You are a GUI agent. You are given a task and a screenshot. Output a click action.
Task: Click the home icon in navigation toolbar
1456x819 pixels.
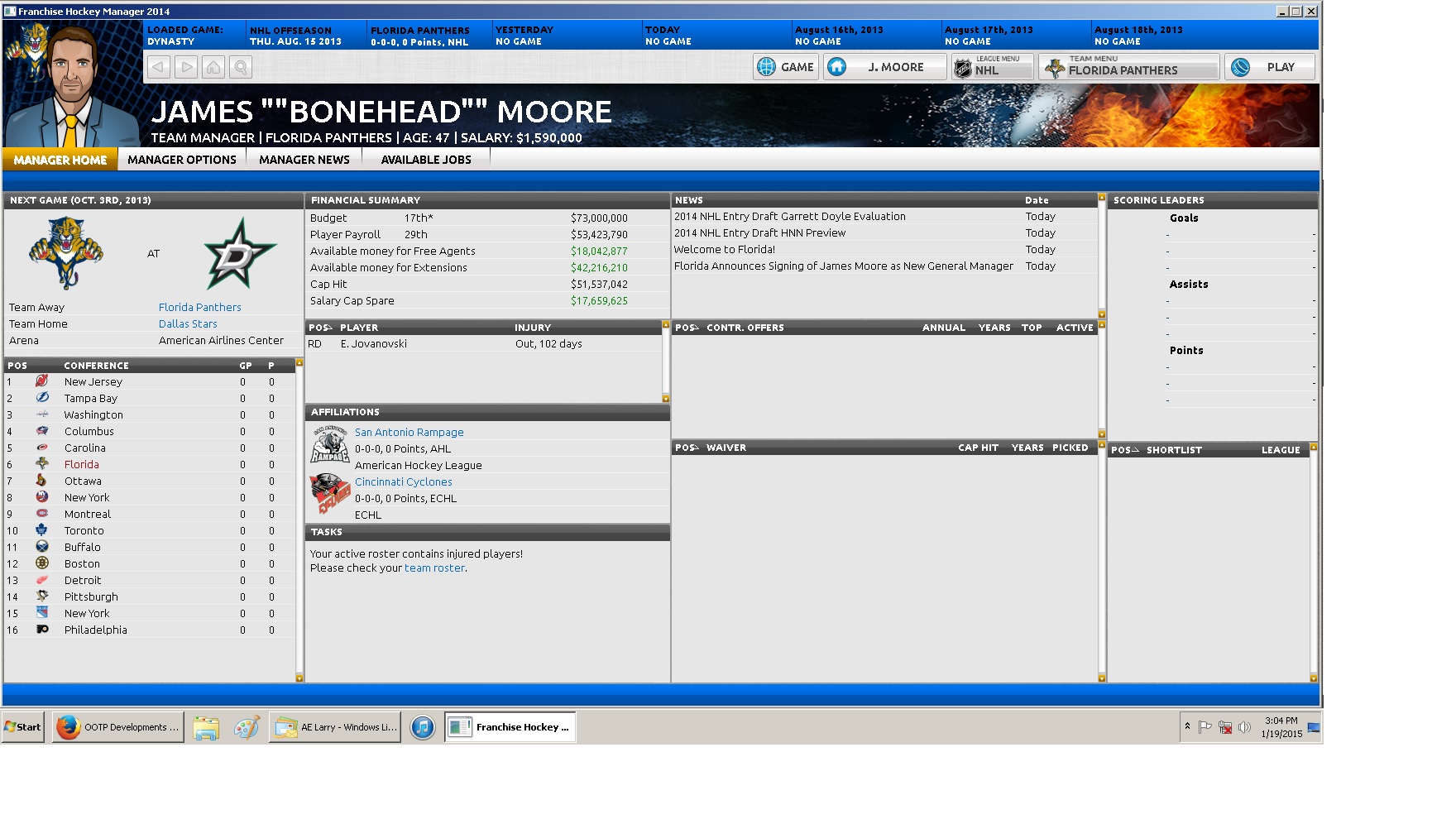pos(213,67)
